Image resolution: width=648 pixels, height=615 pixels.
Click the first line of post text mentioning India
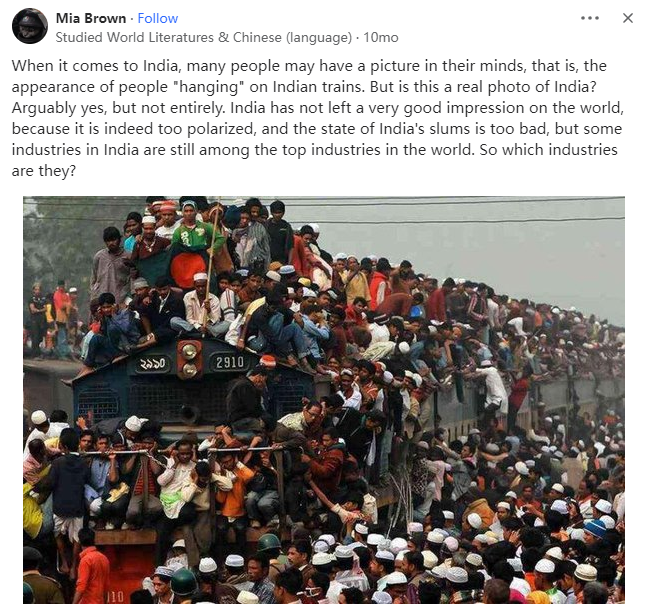(309, 66)
